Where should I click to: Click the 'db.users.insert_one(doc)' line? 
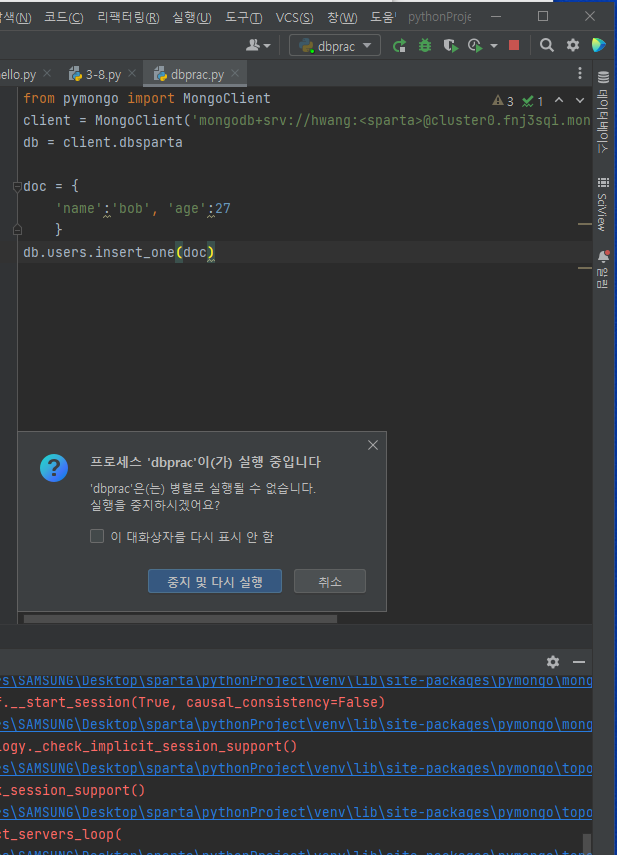click(119, 252)
